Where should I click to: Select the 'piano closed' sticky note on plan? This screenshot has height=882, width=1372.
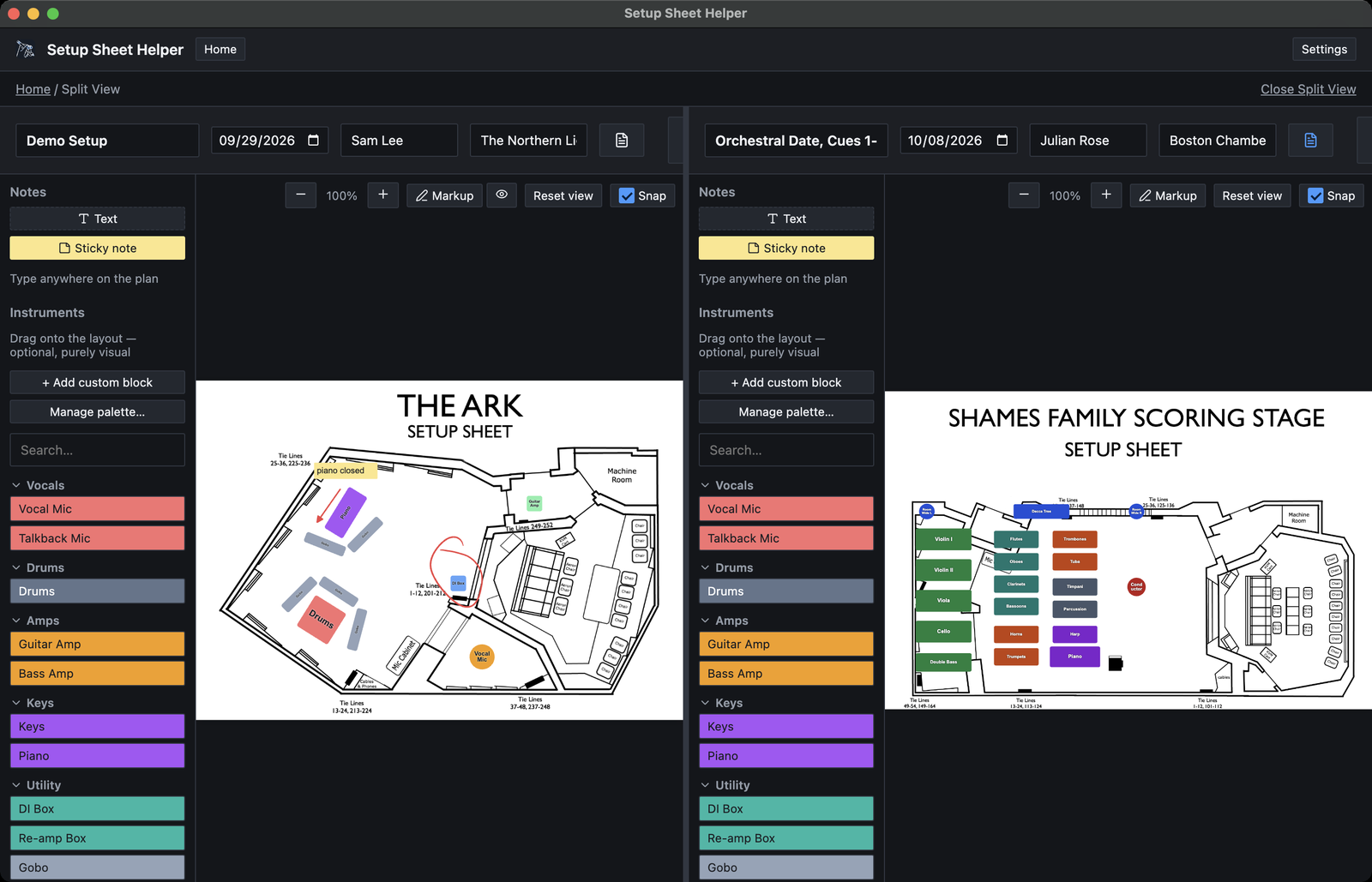click(344, 471)
